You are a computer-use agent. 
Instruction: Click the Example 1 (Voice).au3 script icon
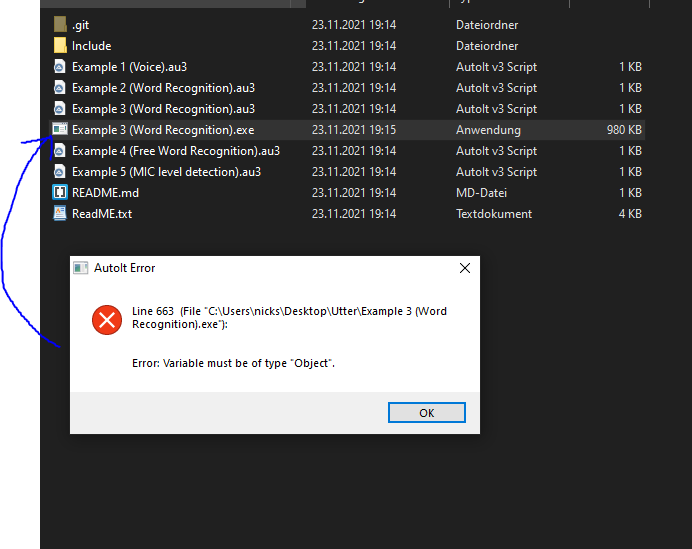click(60, 67)
